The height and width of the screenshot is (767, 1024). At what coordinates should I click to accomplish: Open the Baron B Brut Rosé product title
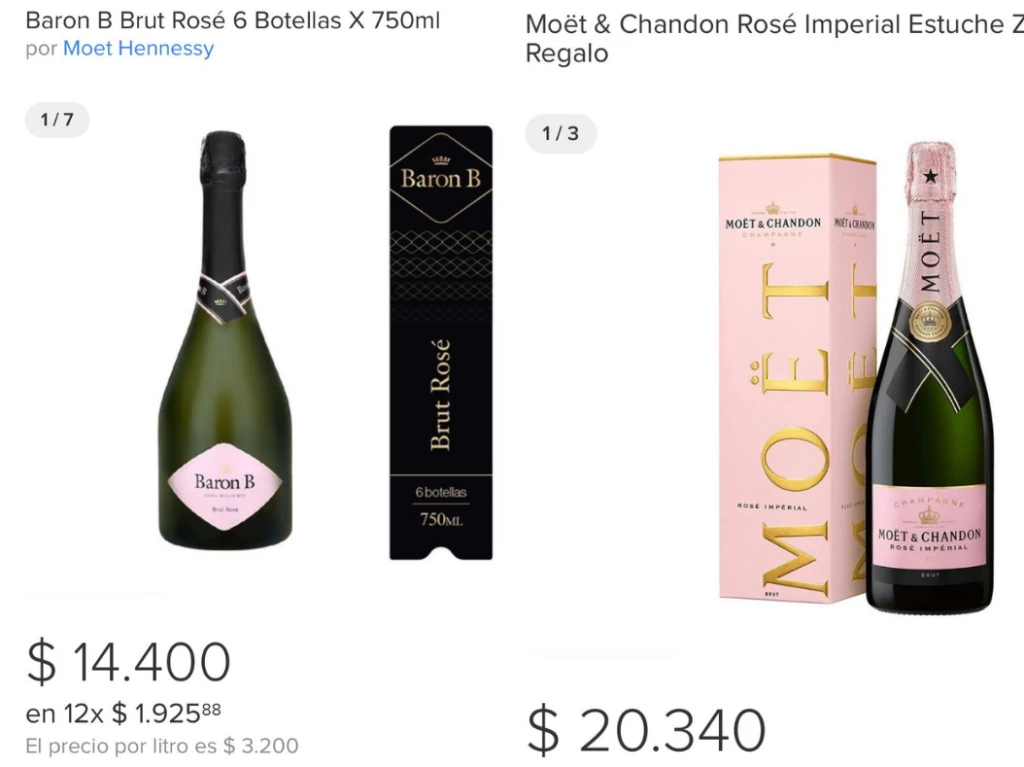pyautogui.click(x=232, y=21)
